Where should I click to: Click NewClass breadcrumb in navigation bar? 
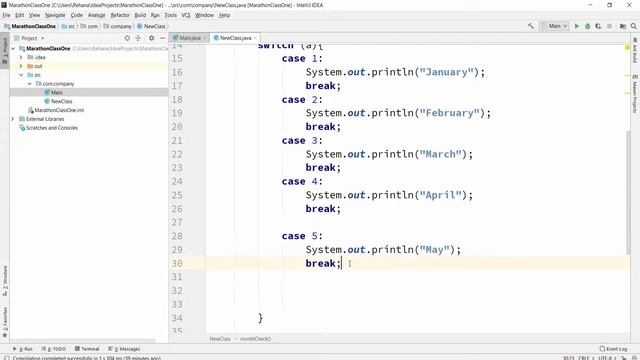pos(151,26)
